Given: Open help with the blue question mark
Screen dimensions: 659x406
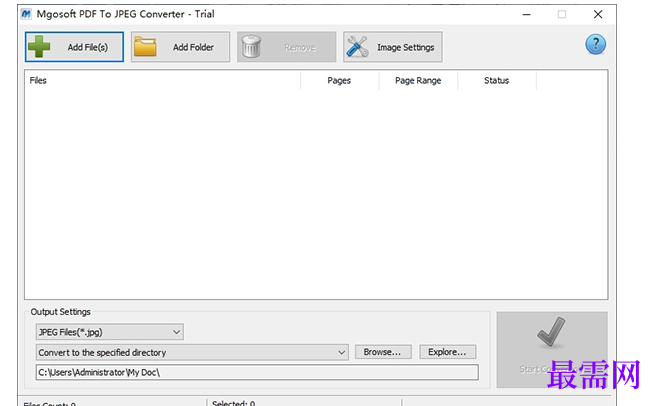Looking at the screenshot, I should 596,44.
